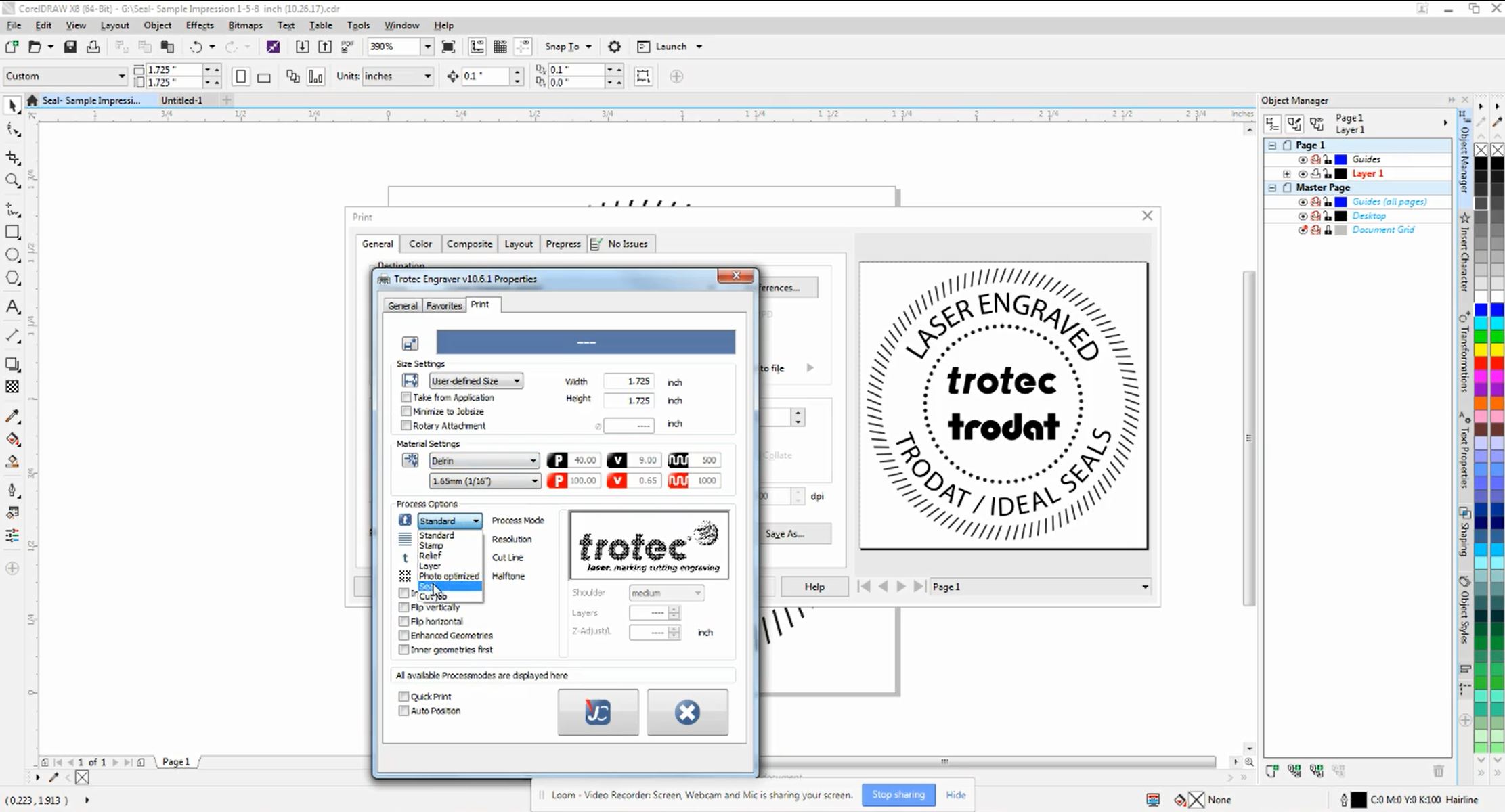This screenshot has height=812, width=1505.
Task: Open the Standard process mode dropdown
Action: click(450, 521)
